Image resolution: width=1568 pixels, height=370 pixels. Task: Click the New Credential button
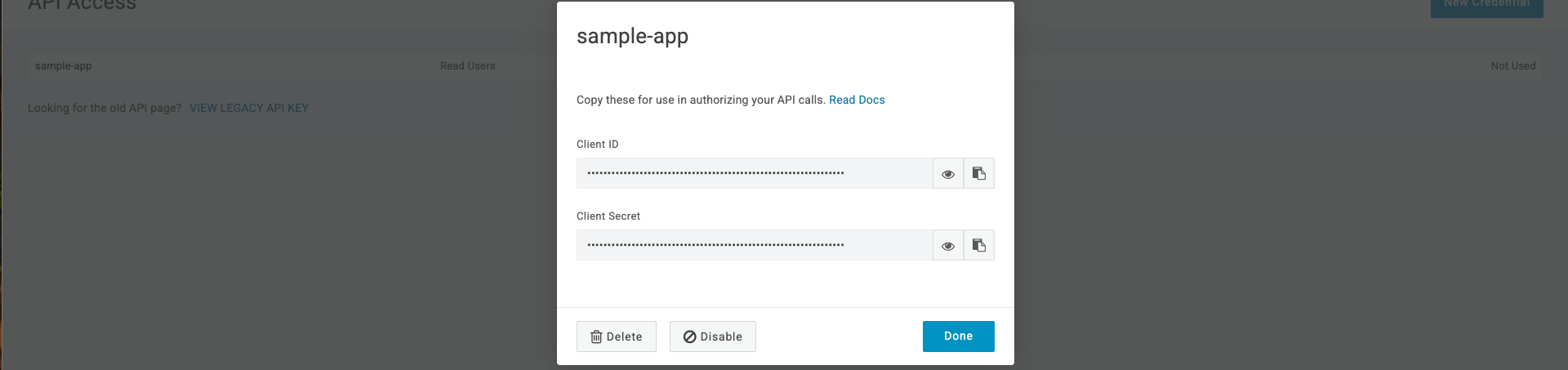[1487, 5]
